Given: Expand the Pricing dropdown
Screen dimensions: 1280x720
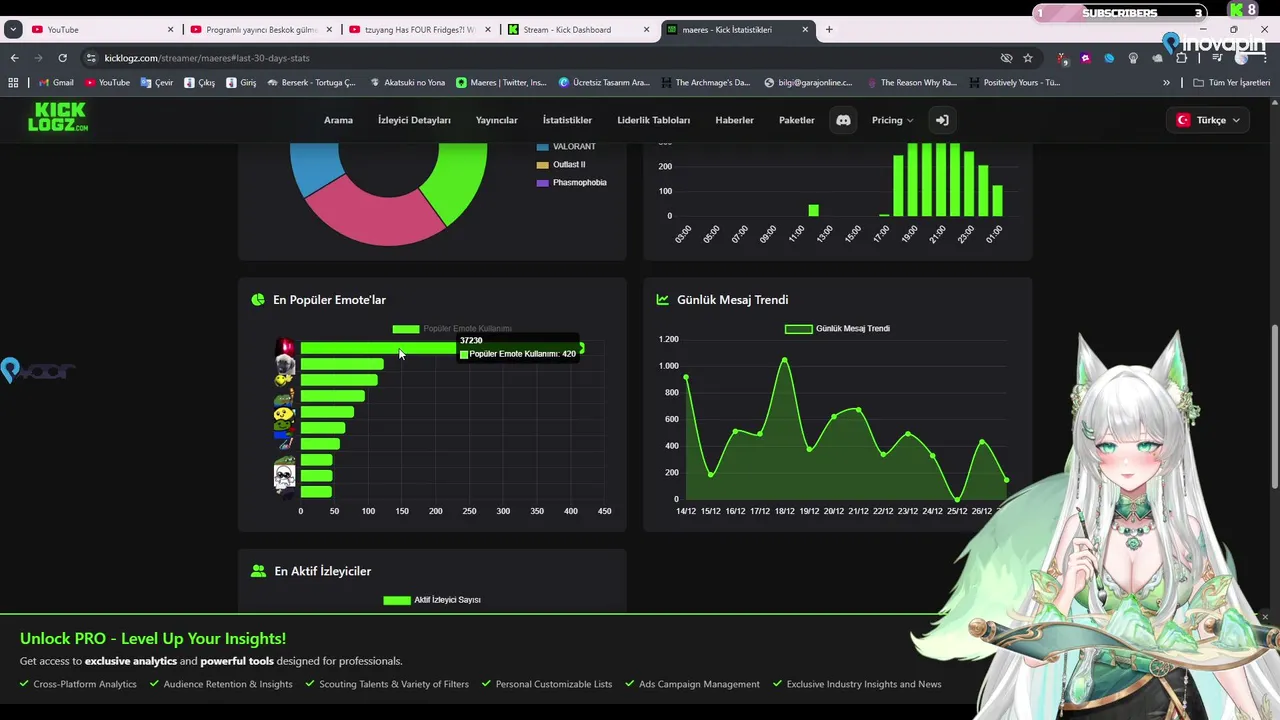Looking at the screenshot, I should point(892,120).
